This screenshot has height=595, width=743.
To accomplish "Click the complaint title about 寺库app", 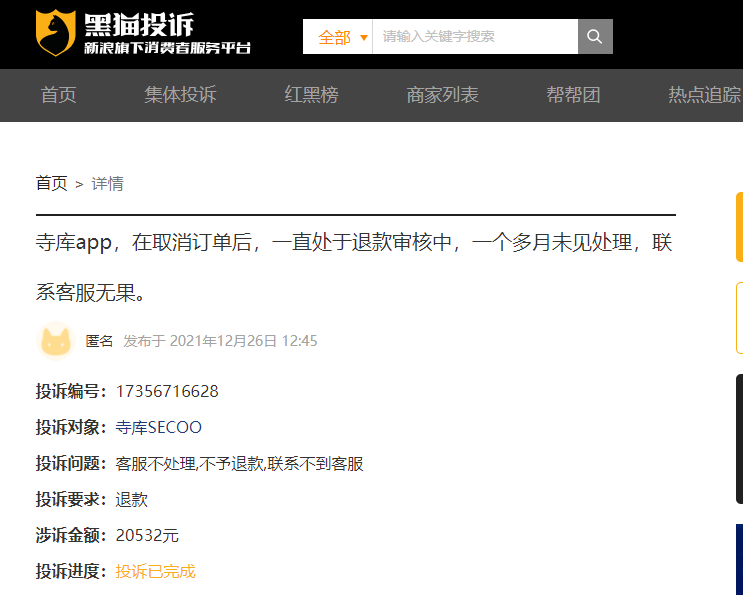I will pyautogui.click(x=354, y=267).
